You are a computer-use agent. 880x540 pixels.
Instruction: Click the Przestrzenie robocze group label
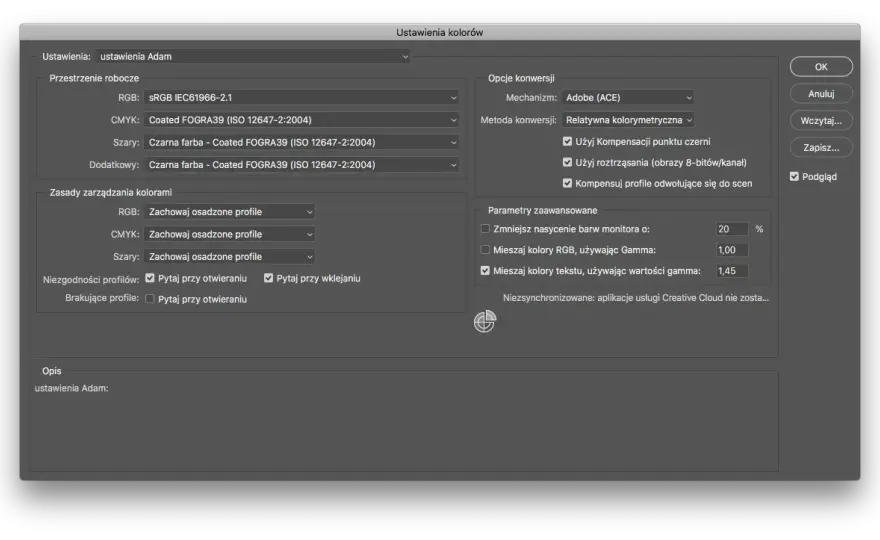pos(94,78)
